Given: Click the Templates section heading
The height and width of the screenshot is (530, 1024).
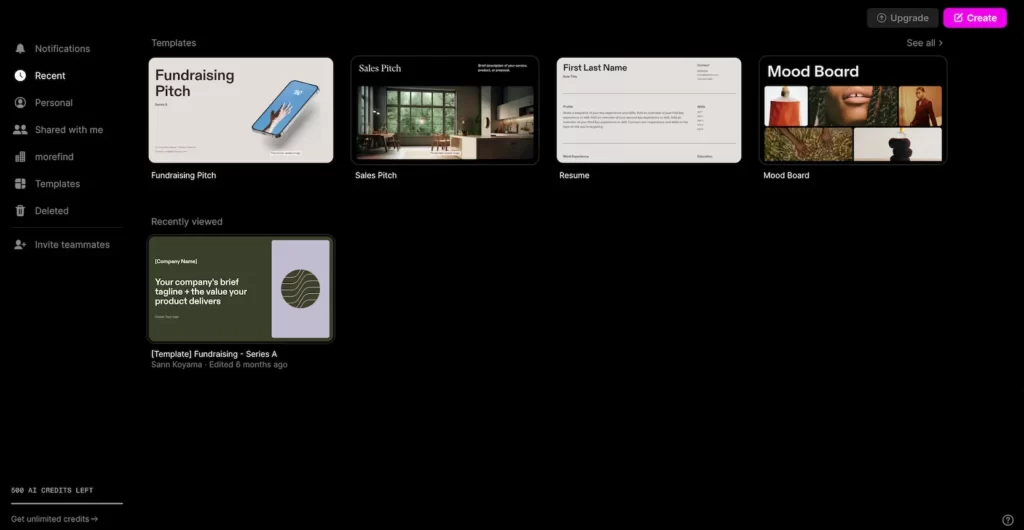Looking at the screenshot, I should (x=174, y=43).
